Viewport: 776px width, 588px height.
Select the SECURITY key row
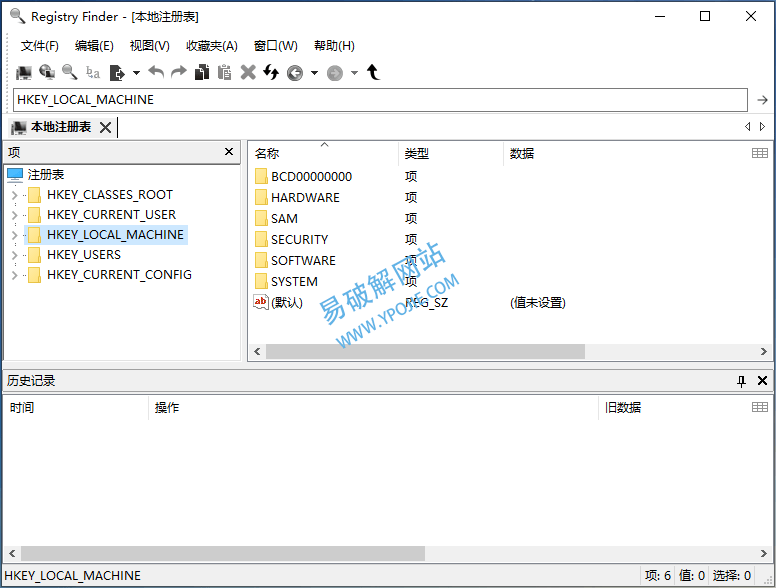click(299, 240)
